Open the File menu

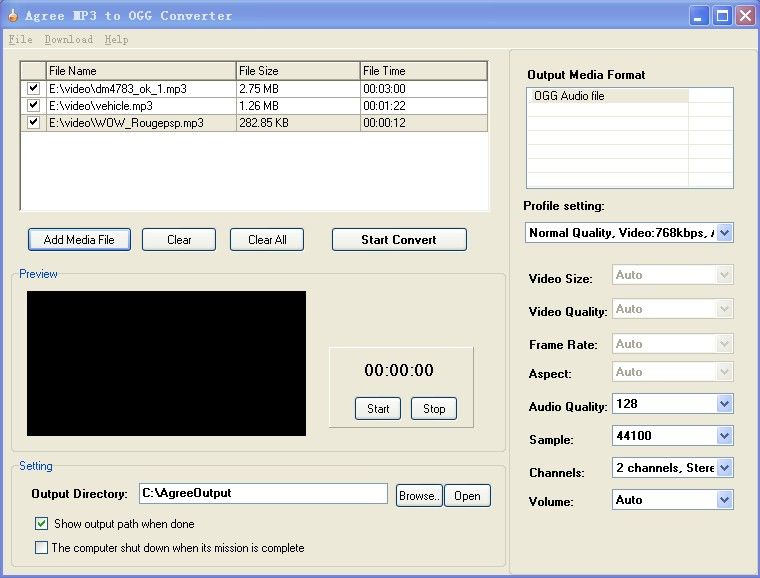click(x=20, y=39)
